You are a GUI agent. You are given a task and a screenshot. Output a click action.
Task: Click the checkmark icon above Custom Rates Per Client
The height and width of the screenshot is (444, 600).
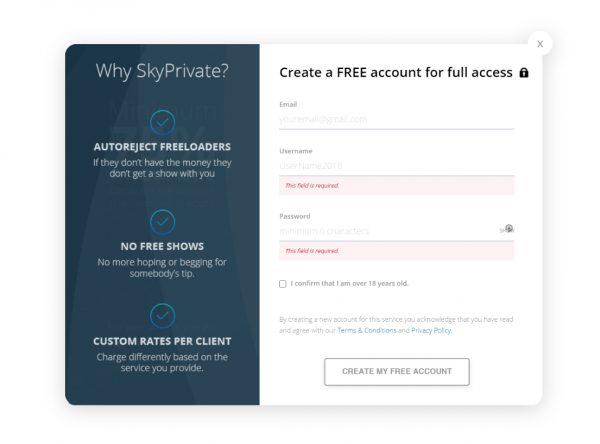tap(162, 316)
